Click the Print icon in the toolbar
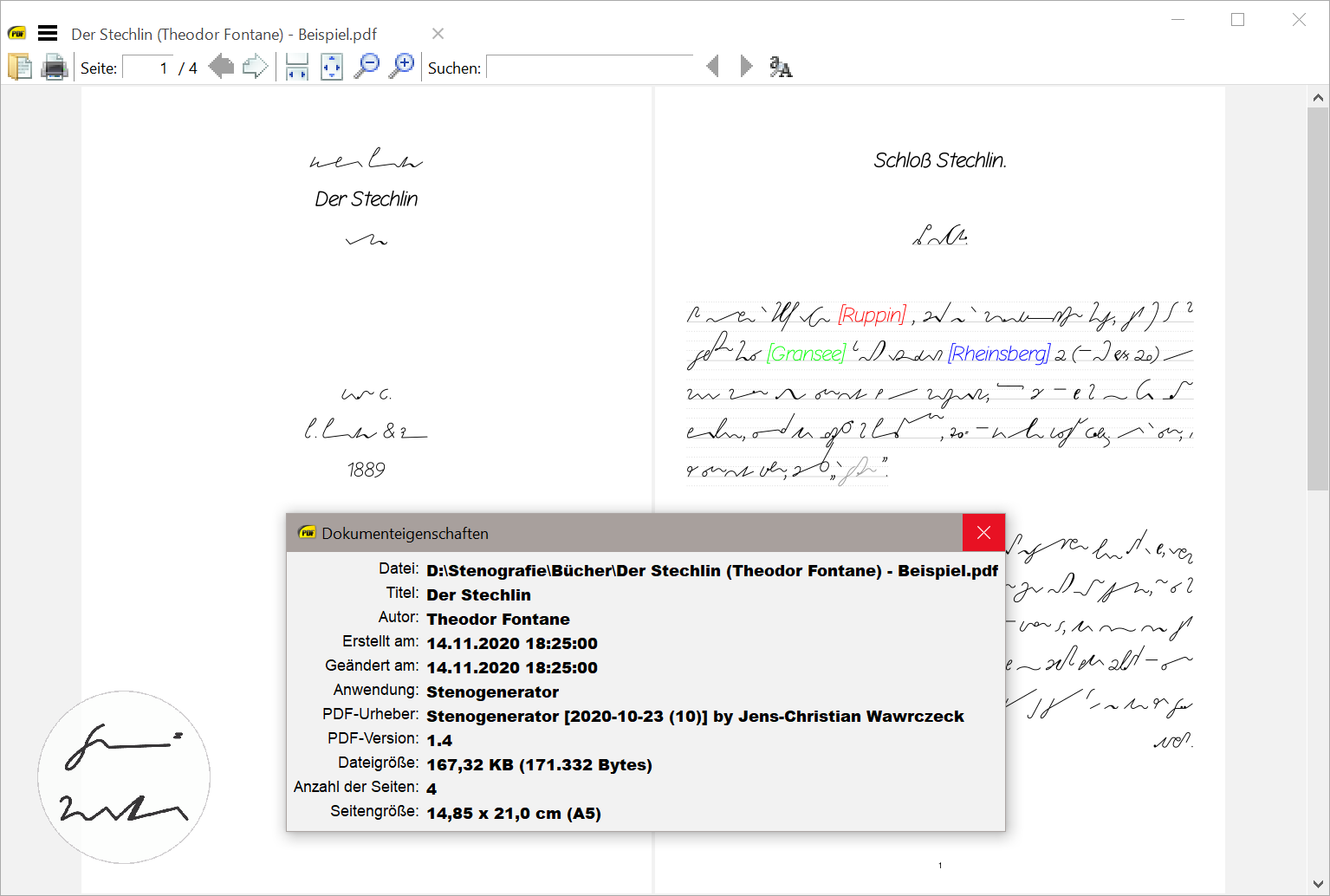The image size is (1330, 896). click(55, 67)
